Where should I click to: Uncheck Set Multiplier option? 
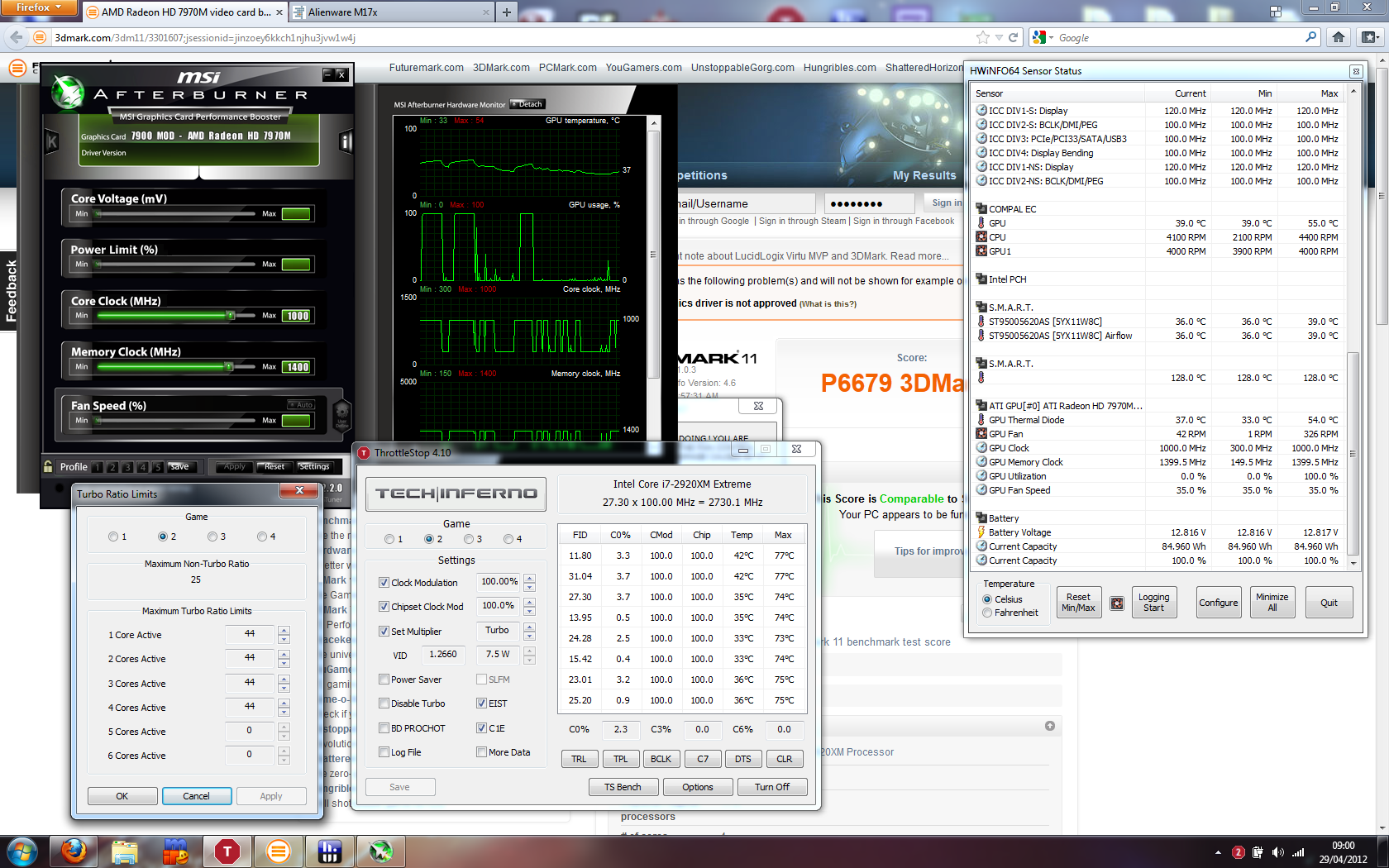tap(384, 632)
